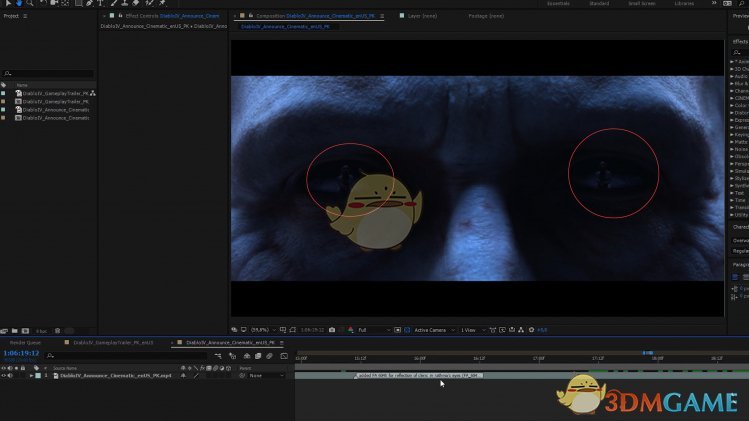Mute audio of DiabloIV_Announce_Cinematic layer
Screen dimensions: 749x421
tap(10, 376)
